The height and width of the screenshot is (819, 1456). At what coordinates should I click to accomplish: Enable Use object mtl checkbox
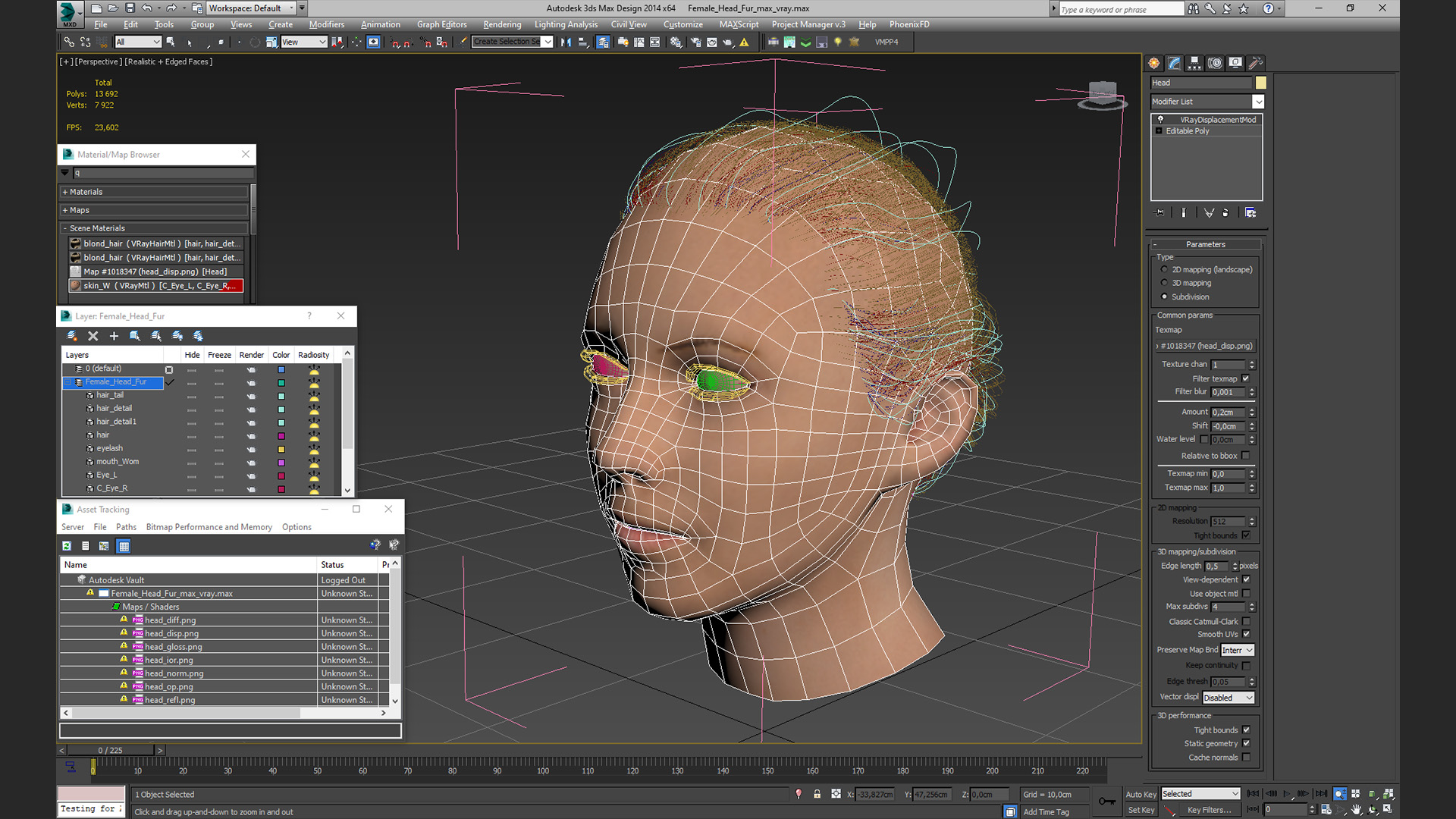(1246, 594)
